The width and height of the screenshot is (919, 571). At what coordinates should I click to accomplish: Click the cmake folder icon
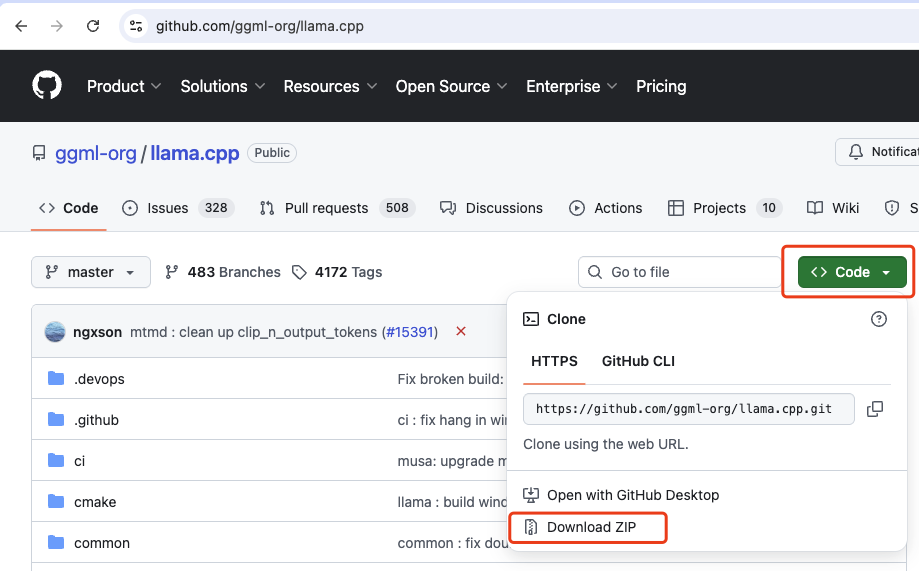[x=56, y=501]
